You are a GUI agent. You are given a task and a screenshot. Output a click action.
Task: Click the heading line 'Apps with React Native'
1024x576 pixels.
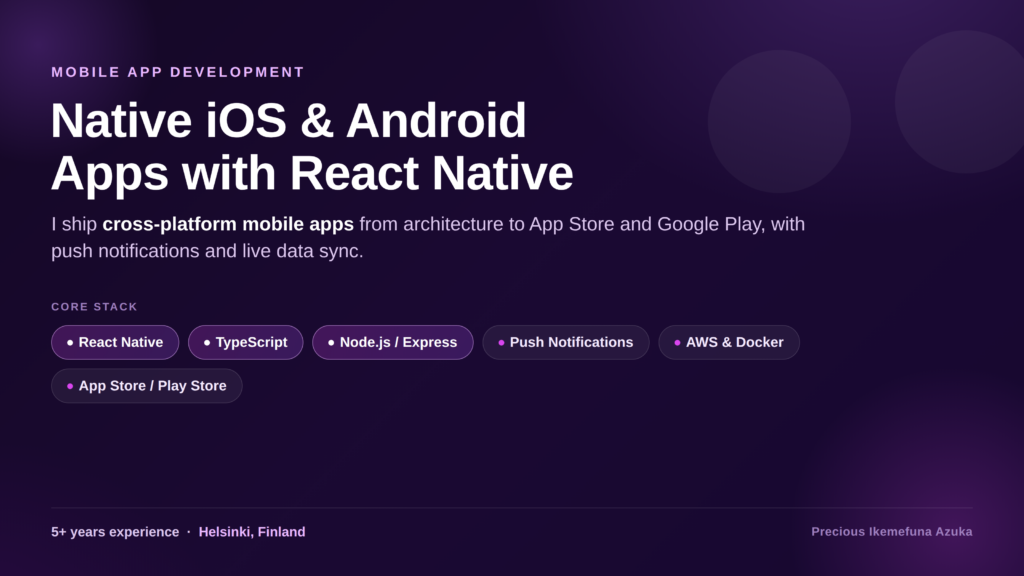pyautogui.click(x=312, y=173)
